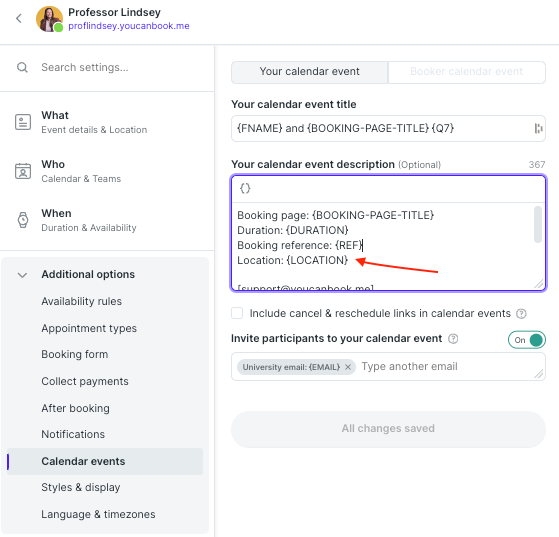Click the When watch icon

click(x=23, y=220)
